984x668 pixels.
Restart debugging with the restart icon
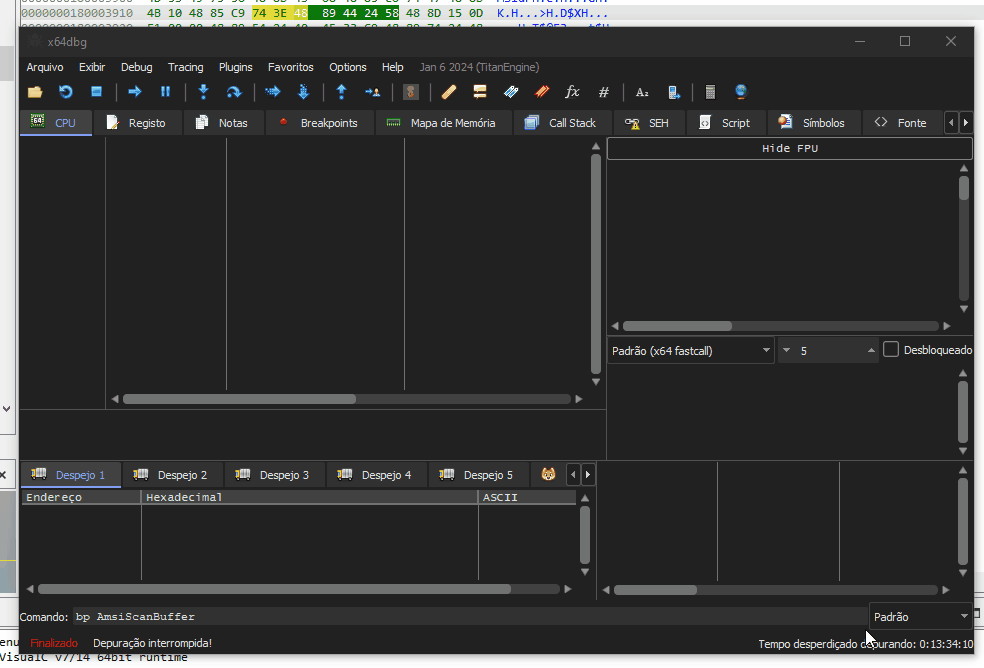click(66, 92)
